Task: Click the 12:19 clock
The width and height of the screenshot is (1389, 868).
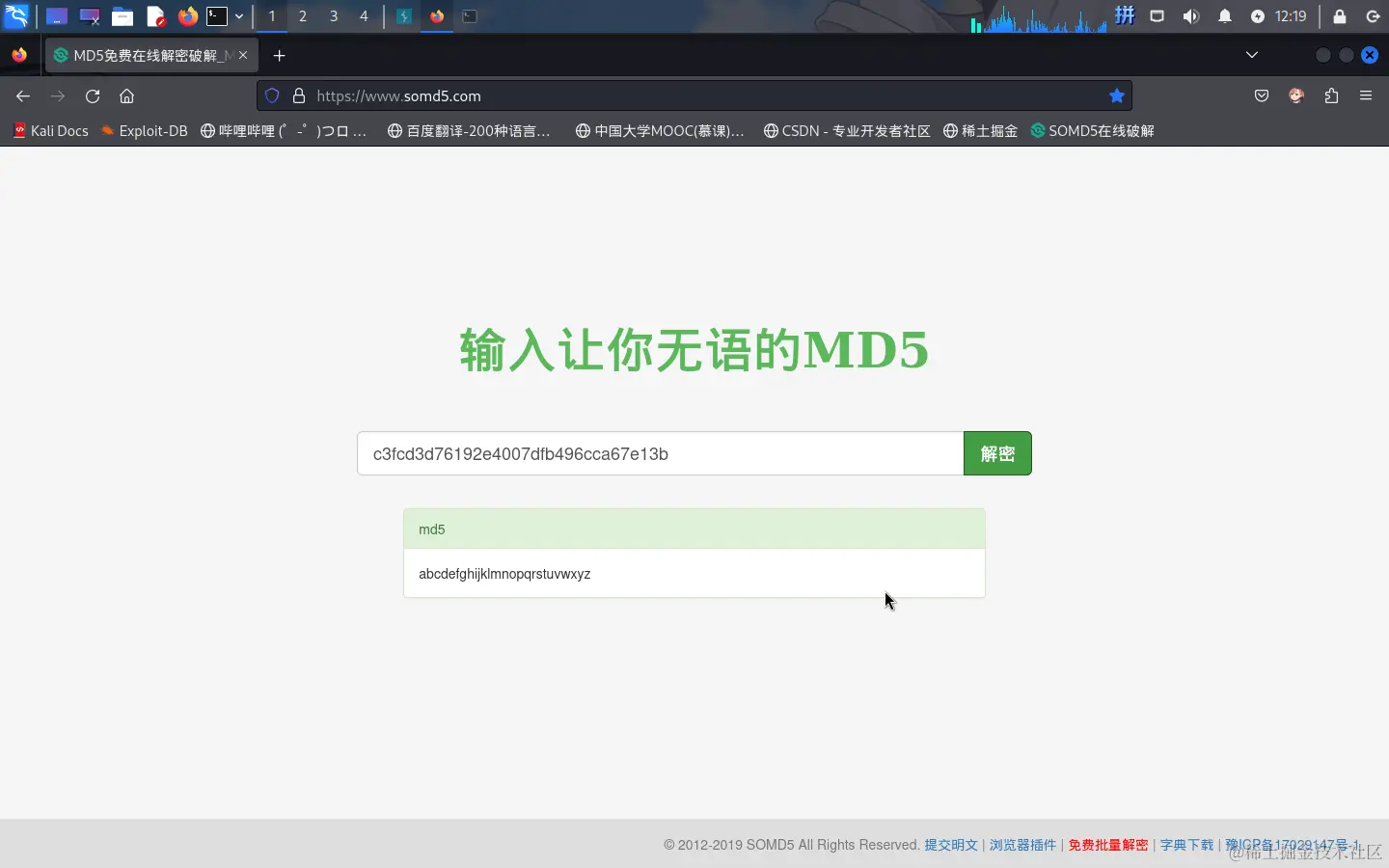Action: click(x=1291, y=16)
